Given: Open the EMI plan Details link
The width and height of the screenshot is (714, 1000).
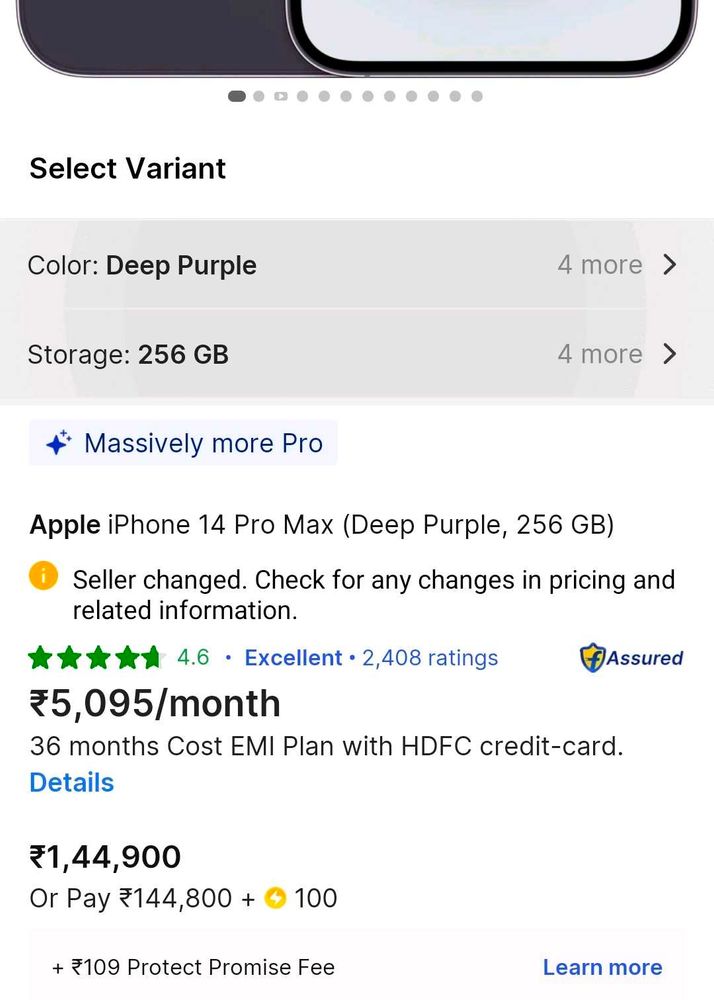Looking at the screenshot, I should [x=72, y=782].
